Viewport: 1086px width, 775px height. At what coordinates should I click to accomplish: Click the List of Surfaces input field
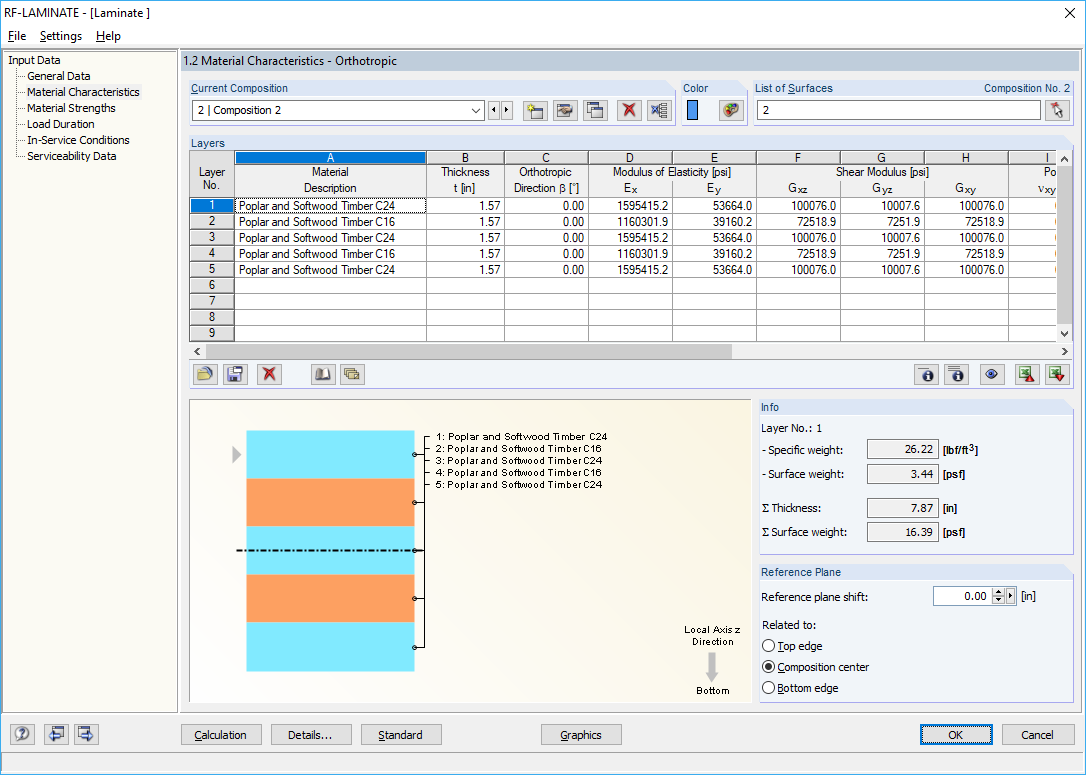click(898, 110)
